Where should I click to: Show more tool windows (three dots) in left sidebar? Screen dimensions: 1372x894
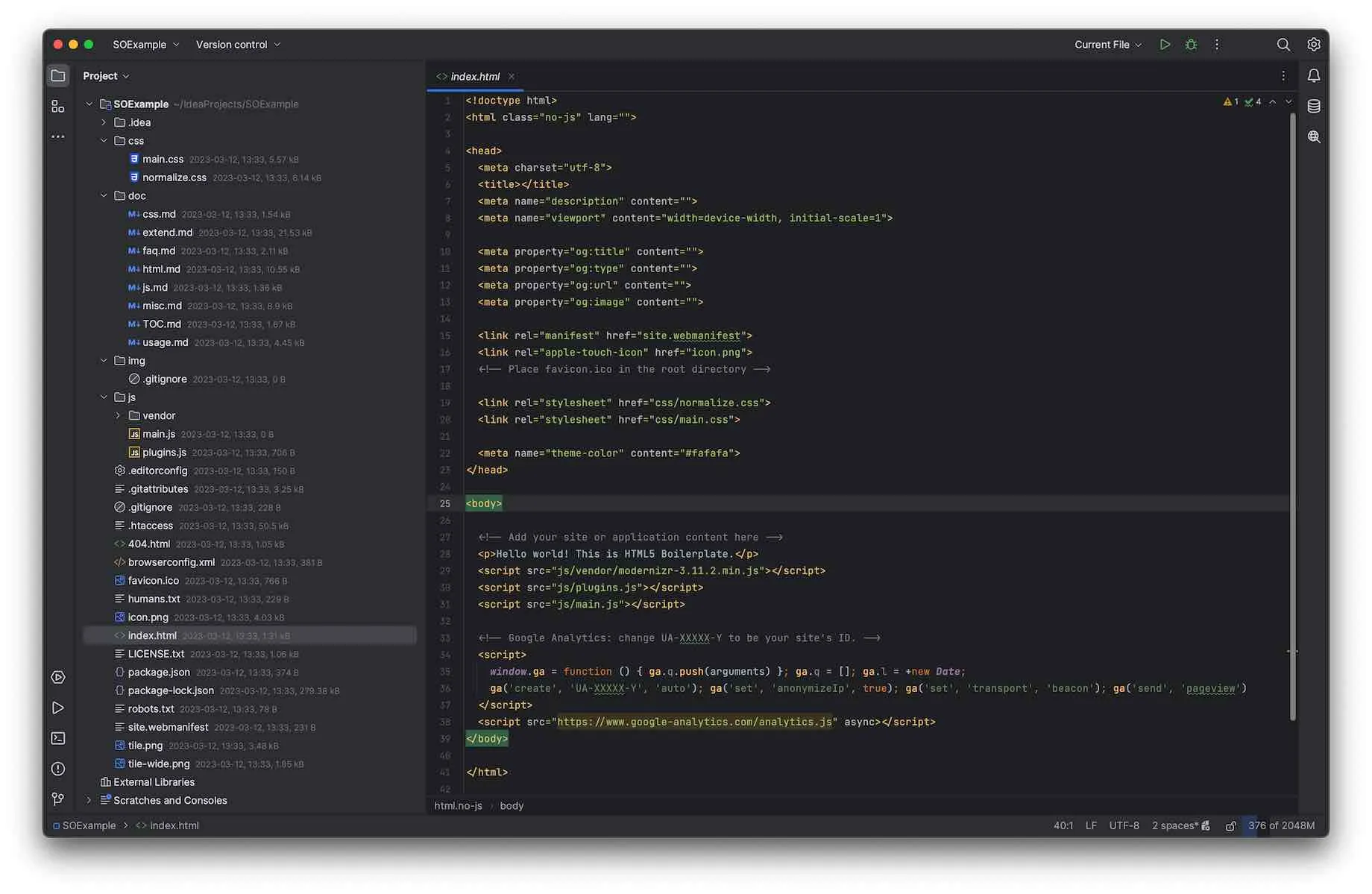[58, 137]
